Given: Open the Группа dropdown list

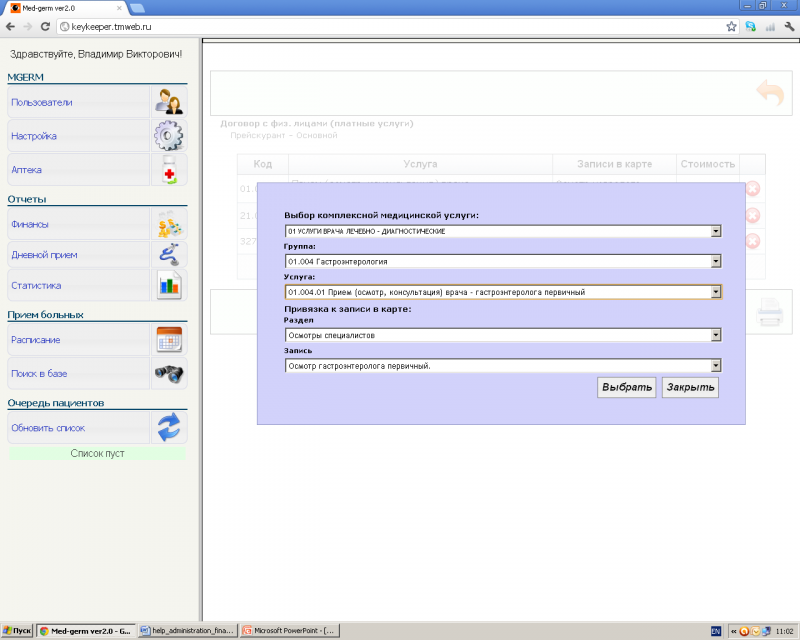Looking at the screenshot, I should pos(715,262).
